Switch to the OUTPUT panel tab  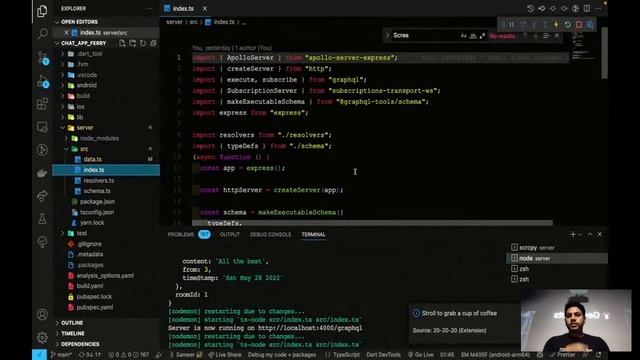click(230, 234)
